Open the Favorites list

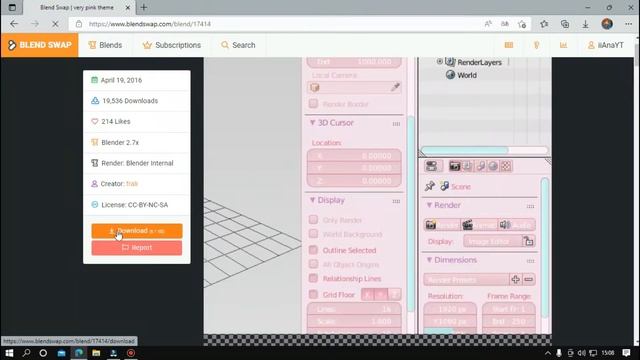[x=544, y=24]
